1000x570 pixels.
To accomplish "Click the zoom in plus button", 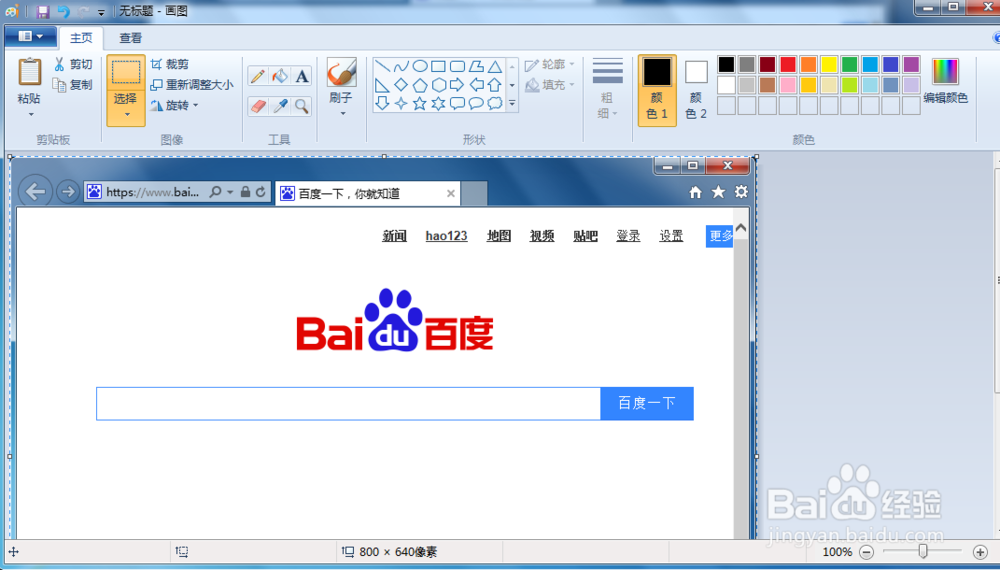I will point(981,552).
